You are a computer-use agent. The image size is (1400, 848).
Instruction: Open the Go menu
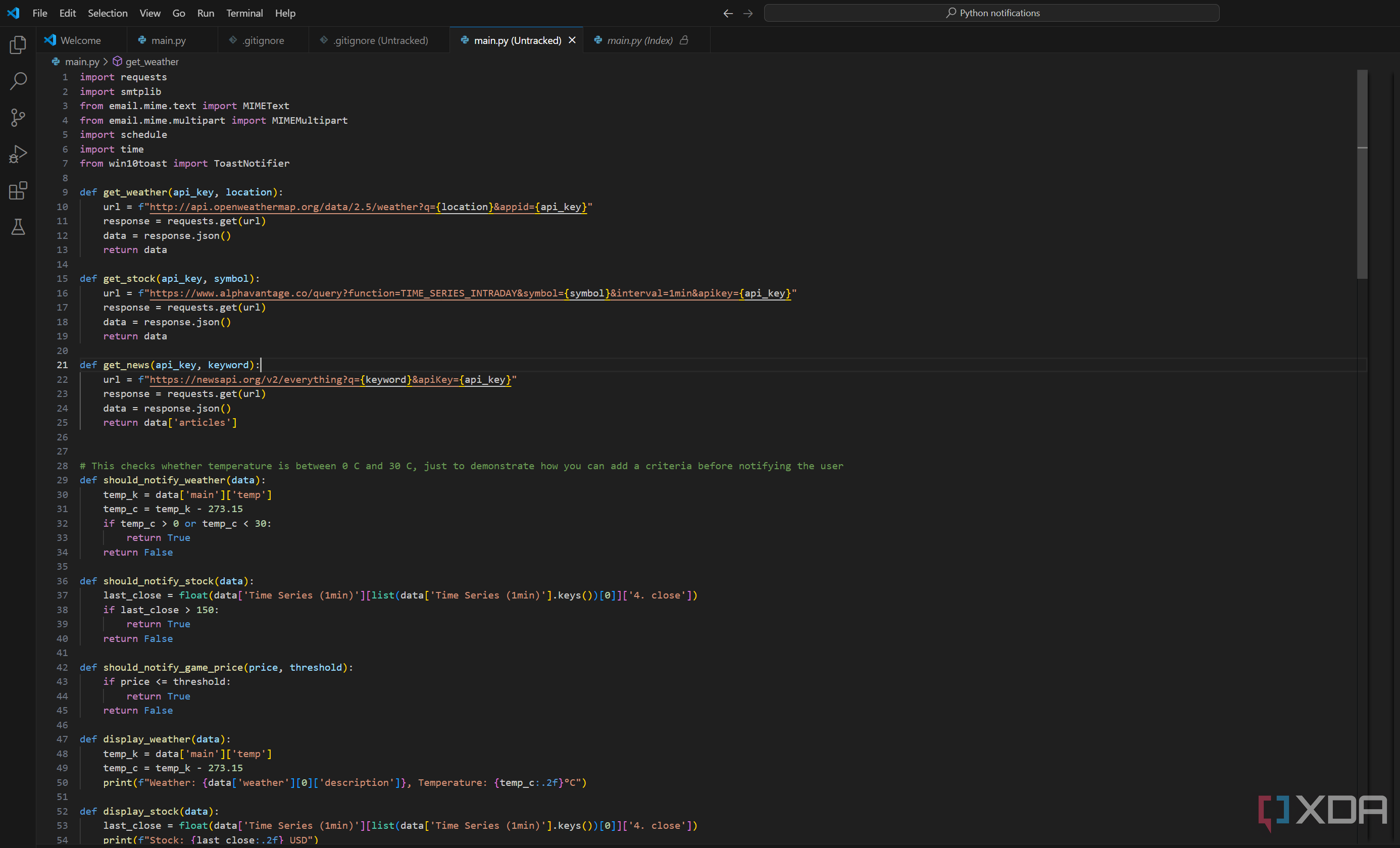coord(178,13)
